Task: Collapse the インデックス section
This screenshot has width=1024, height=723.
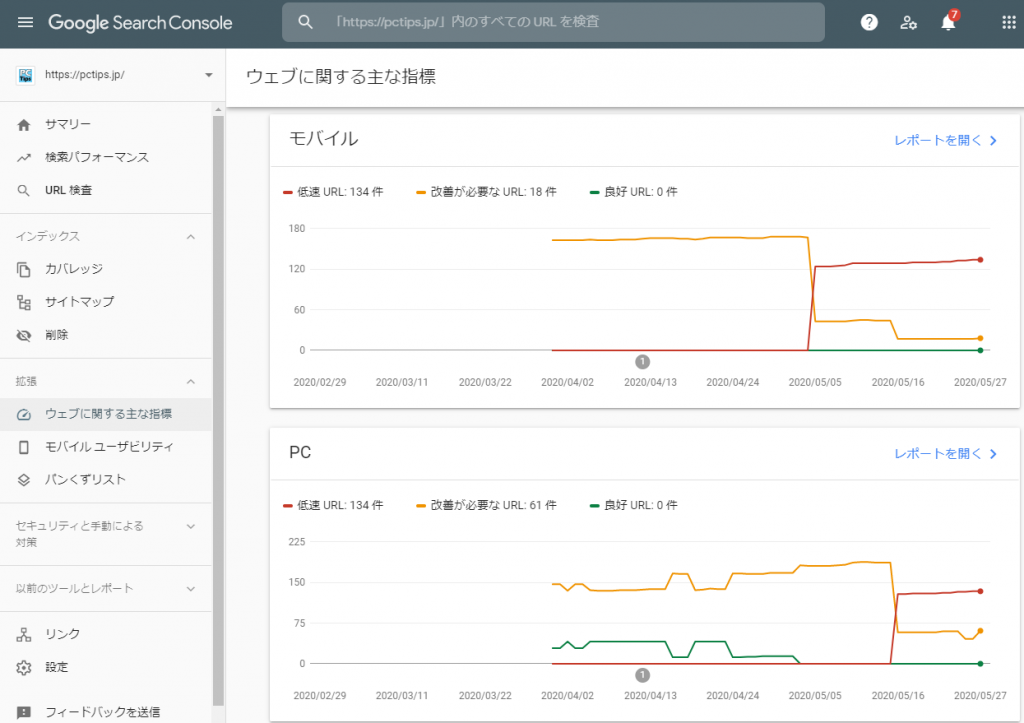Action: point(191,236)
